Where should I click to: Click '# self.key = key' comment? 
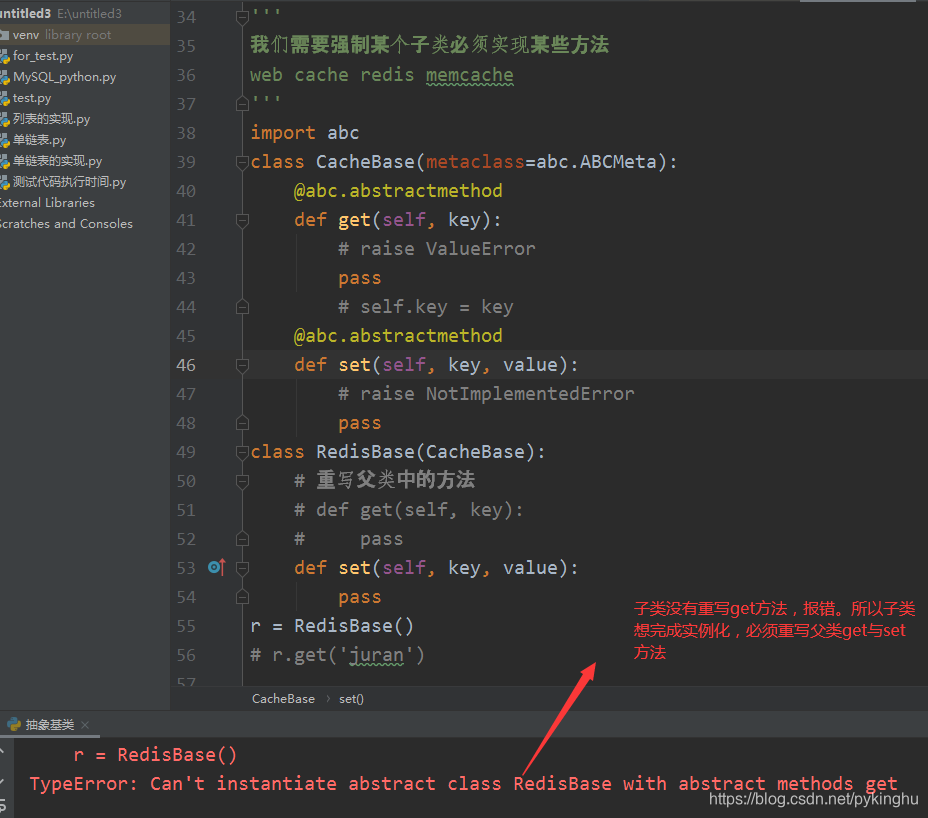(x=426, y=307)
